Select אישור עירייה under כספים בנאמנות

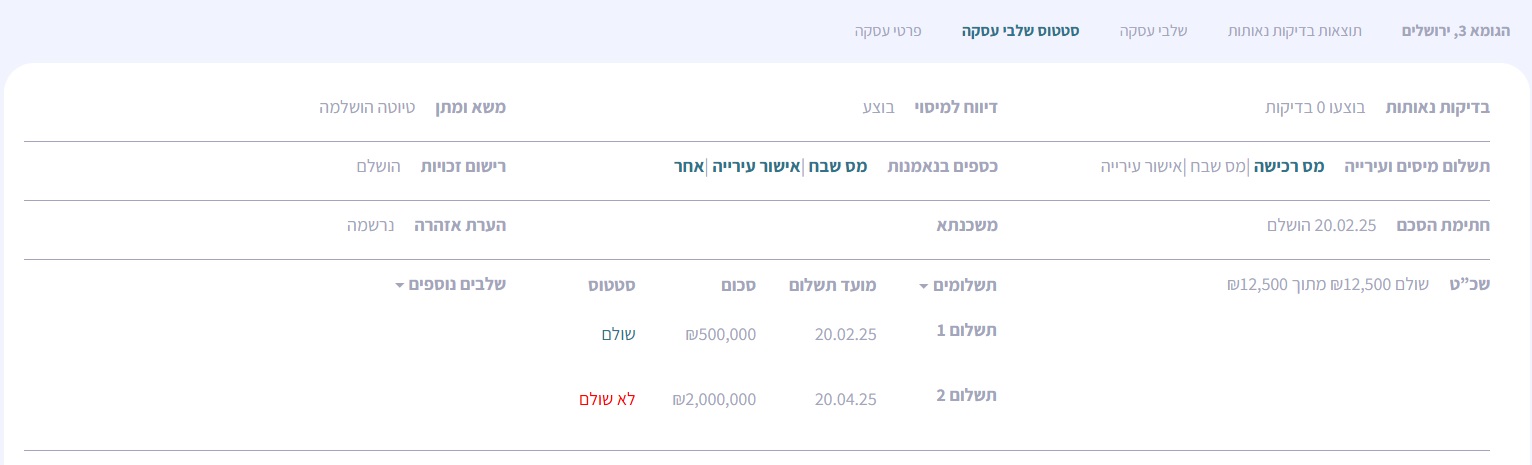pos(757,167)
